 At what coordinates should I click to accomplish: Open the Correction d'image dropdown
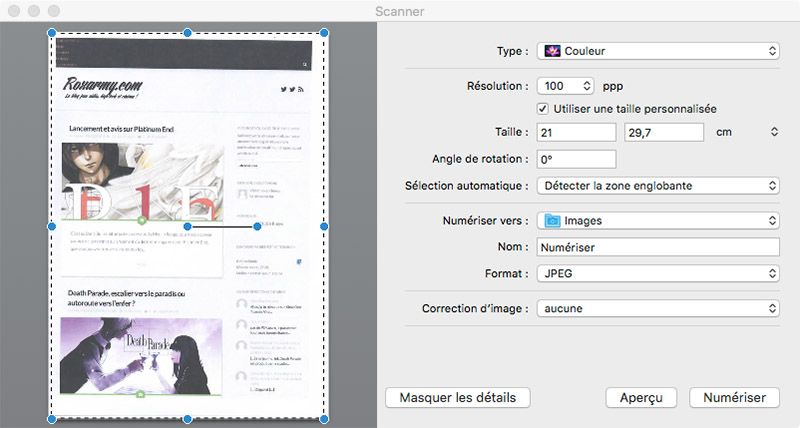click(657, 309)
